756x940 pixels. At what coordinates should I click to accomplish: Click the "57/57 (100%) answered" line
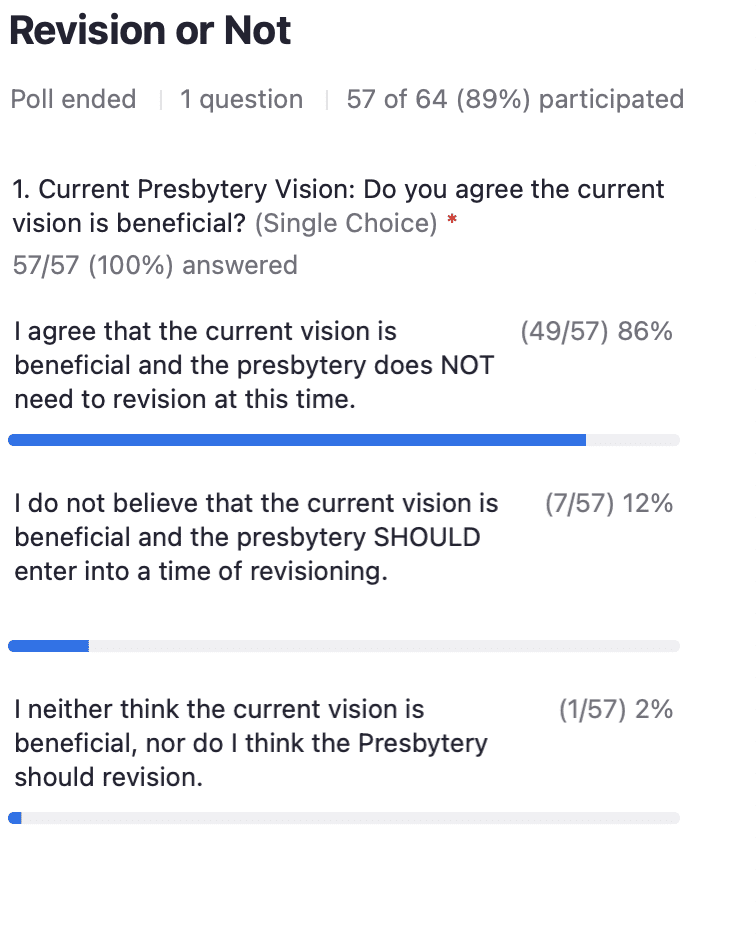pos(155,265)
